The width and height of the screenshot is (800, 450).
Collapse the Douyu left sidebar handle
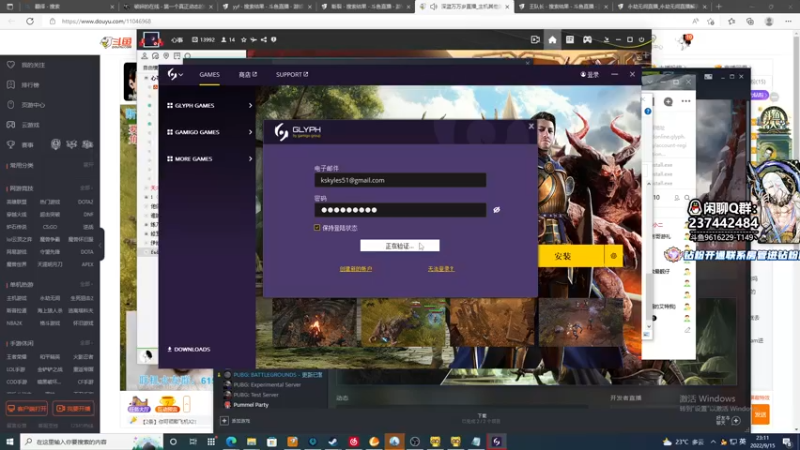(x=101, y=245)
